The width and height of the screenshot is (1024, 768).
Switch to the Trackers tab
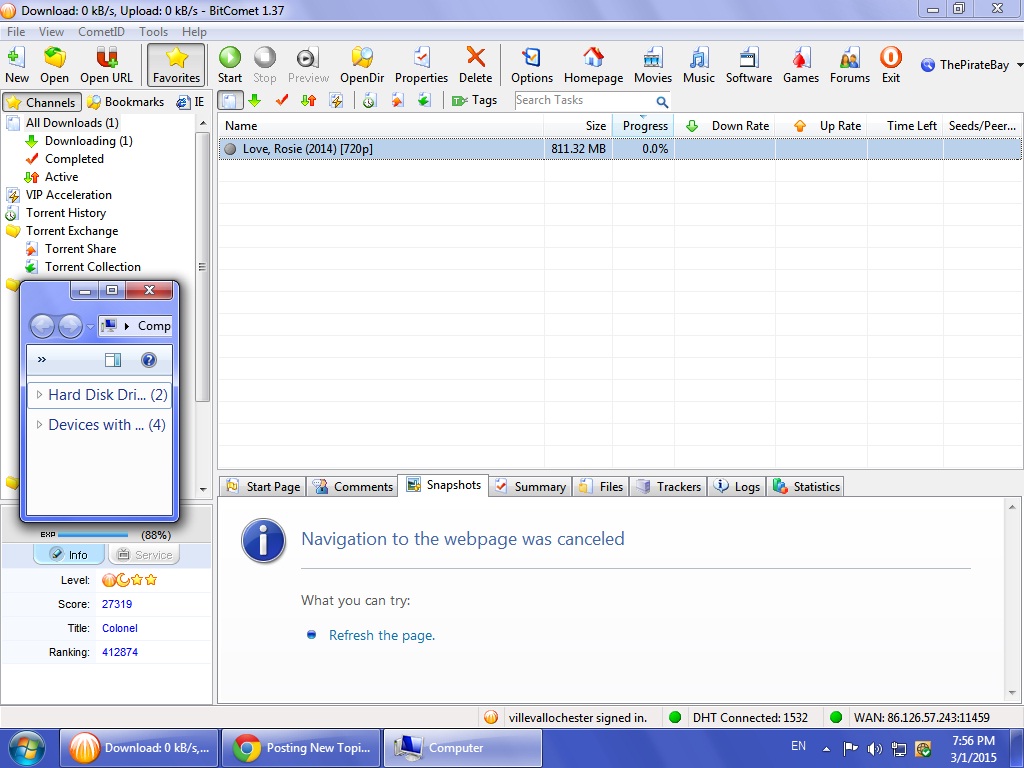pos(669,487)
